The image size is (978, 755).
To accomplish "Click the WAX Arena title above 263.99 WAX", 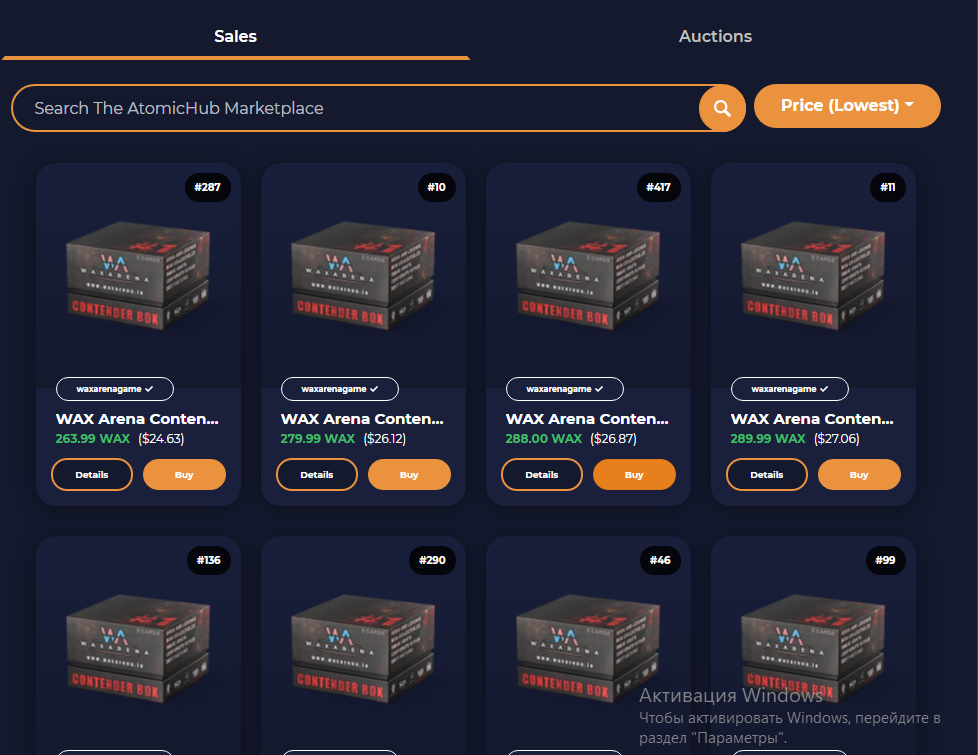I will (137, 419).
